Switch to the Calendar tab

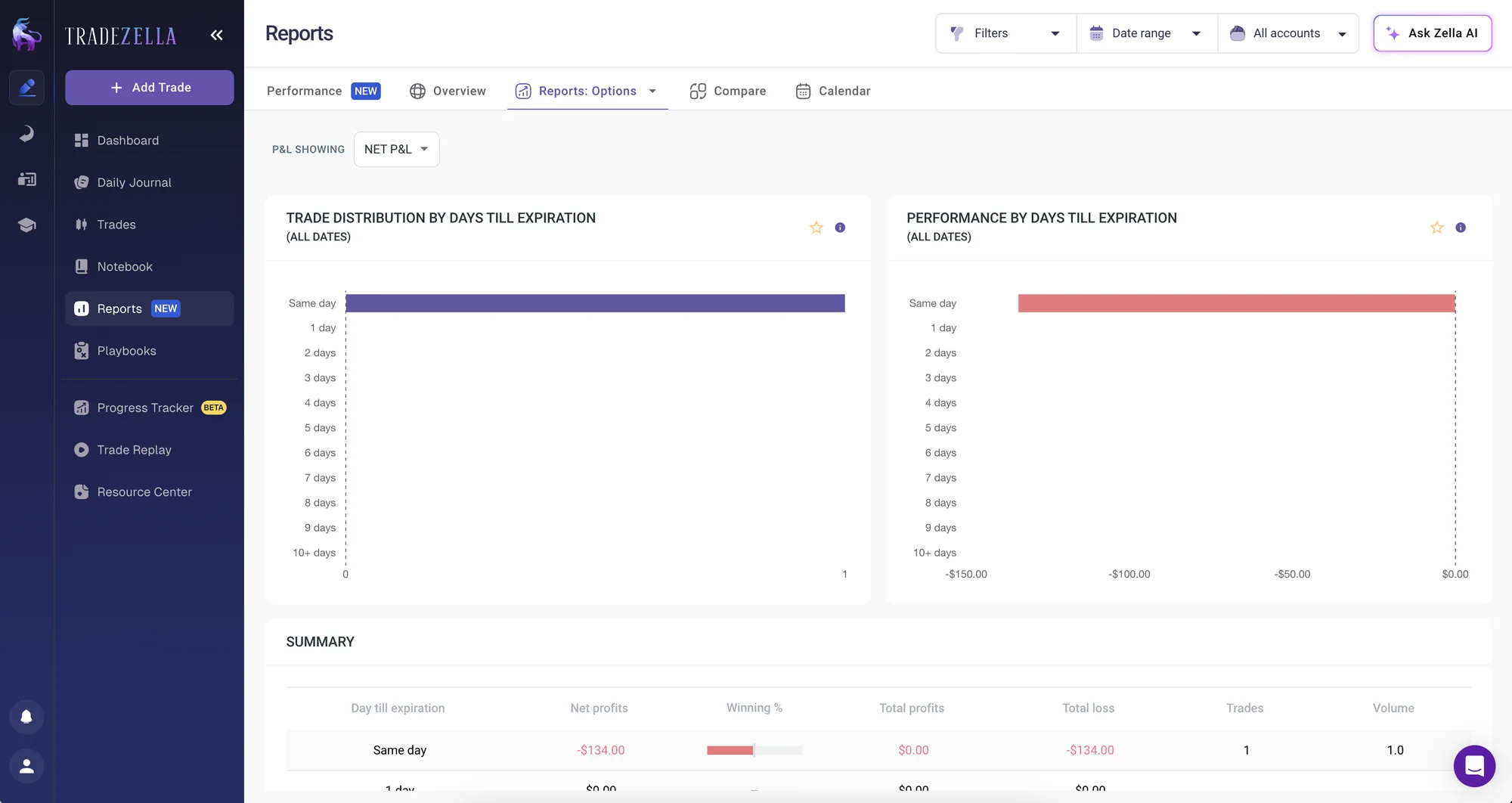coord(833,91)
